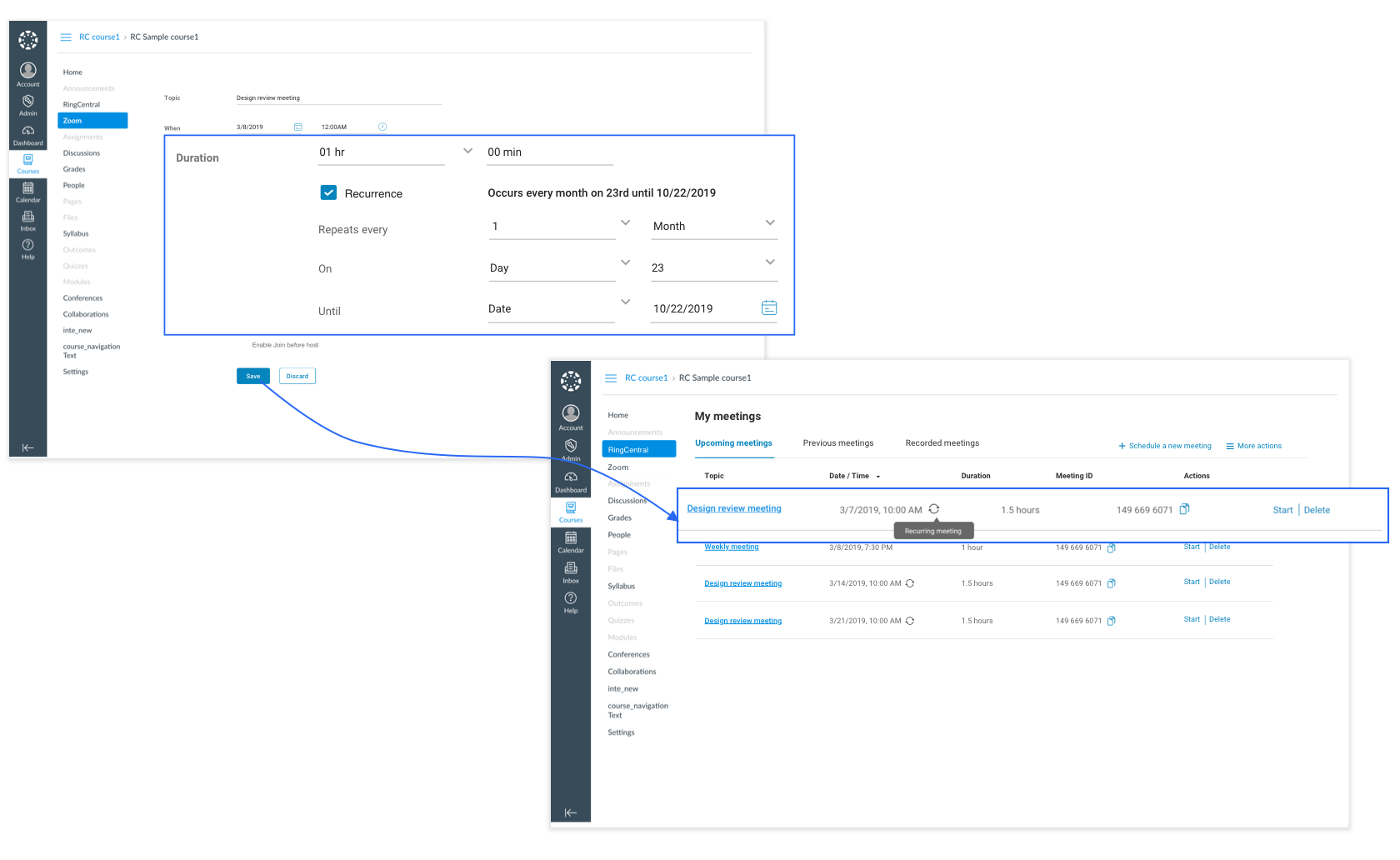
Task: Open Dashboard in the right window sidebar
Action: point(571,482)
